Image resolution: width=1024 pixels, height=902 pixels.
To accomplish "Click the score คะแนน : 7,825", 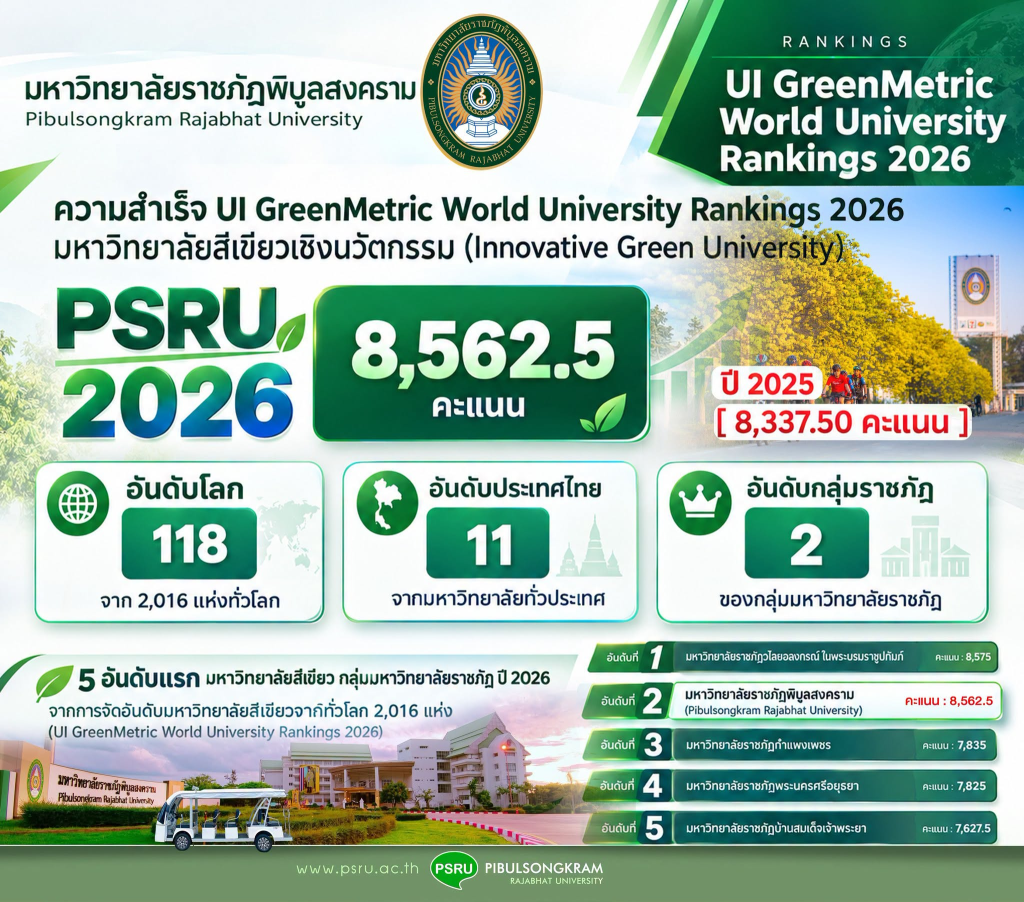I will click(954, 786).
